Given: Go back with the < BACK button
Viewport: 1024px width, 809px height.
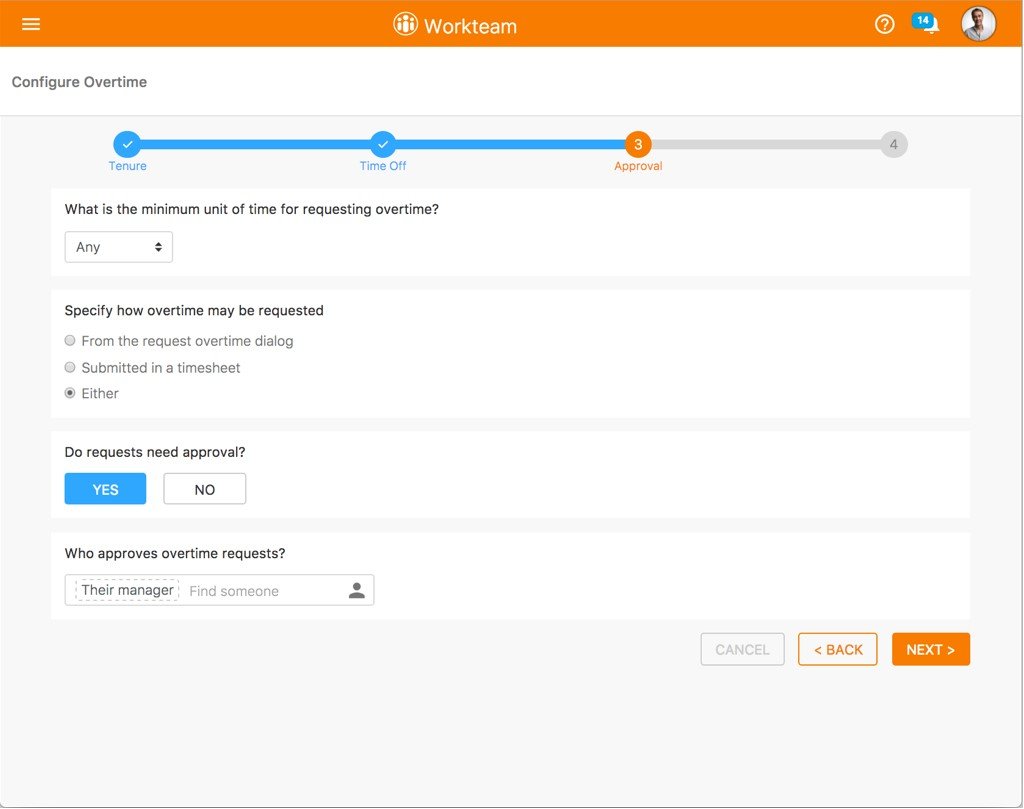Looking at the screenshot, I should (837, 650).
